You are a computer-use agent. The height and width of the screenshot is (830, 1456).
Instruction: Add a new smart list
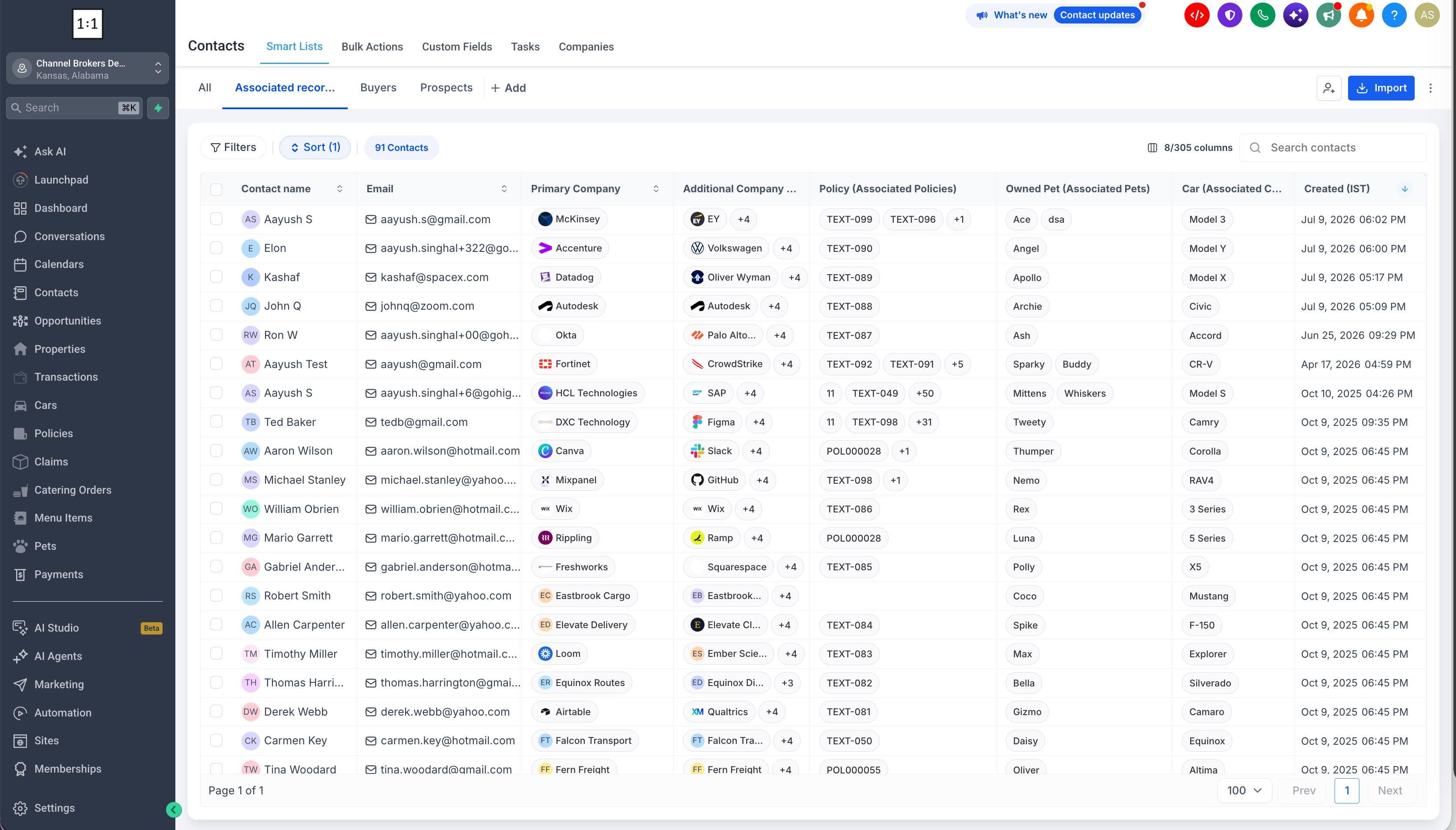pos(509,88)
